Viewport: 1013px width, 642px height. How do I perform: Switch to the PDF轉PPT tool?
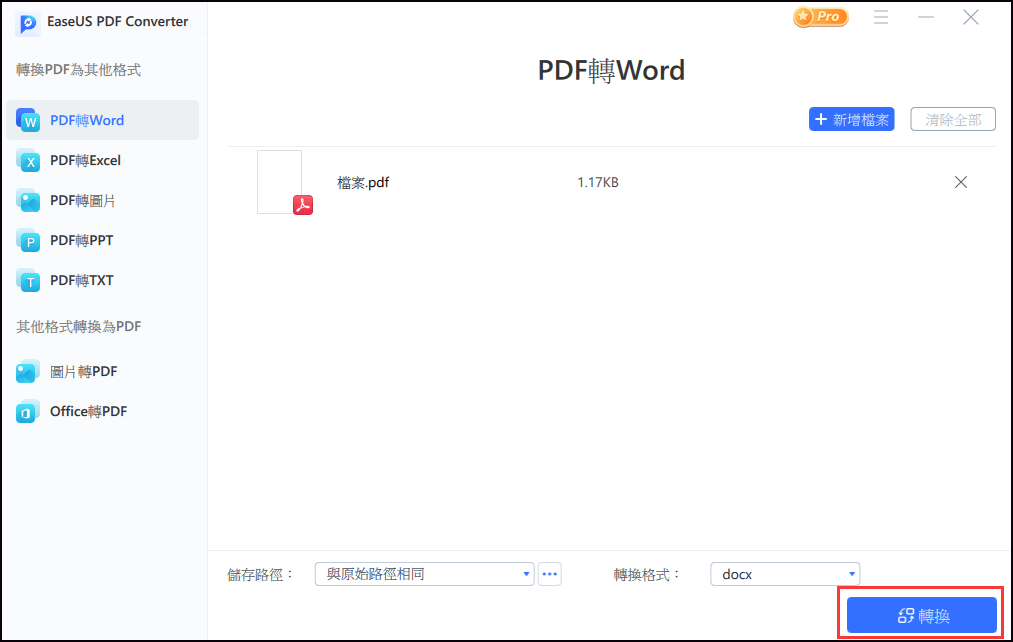point(82,240)
